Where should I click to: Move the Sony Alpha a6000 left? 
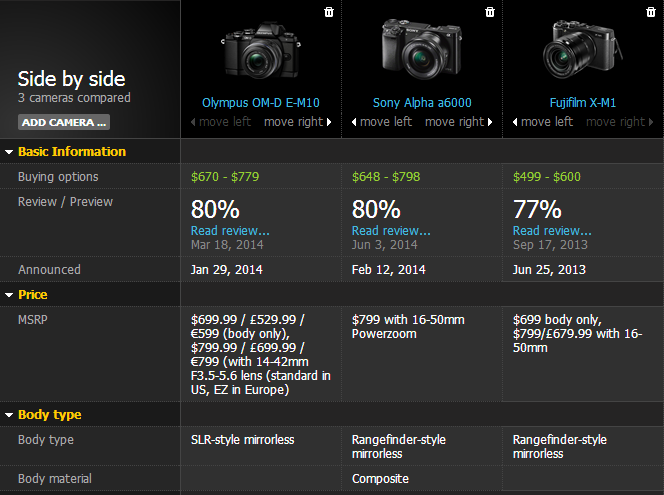(380, 122)
